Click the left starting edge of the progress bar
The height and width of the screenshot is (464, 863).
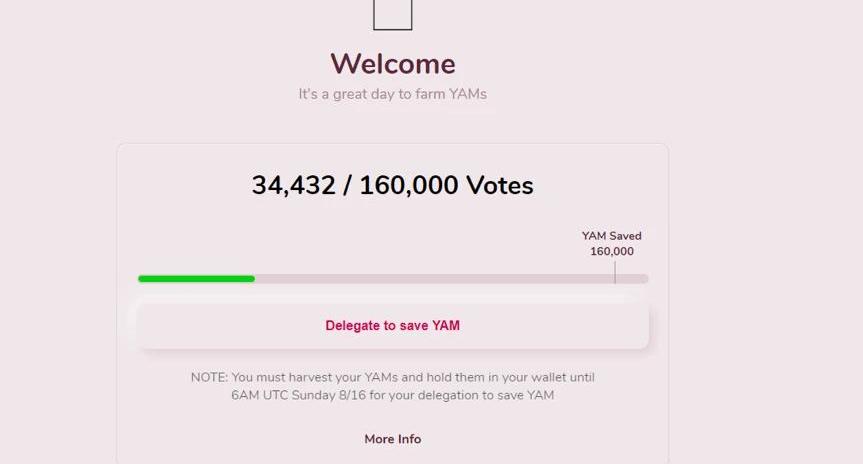pyautogui.click(x=141, y=278)
